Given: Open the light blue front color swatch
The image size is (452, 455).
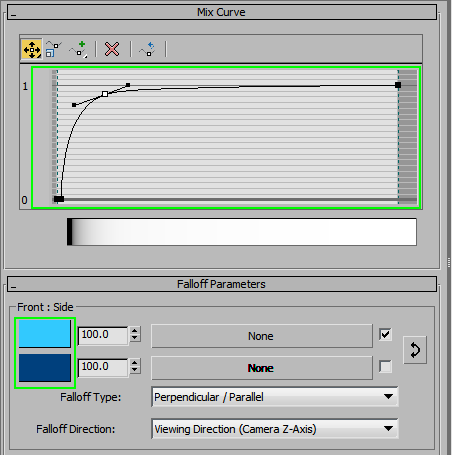Looking at the screenshot, I should (45, 334).
